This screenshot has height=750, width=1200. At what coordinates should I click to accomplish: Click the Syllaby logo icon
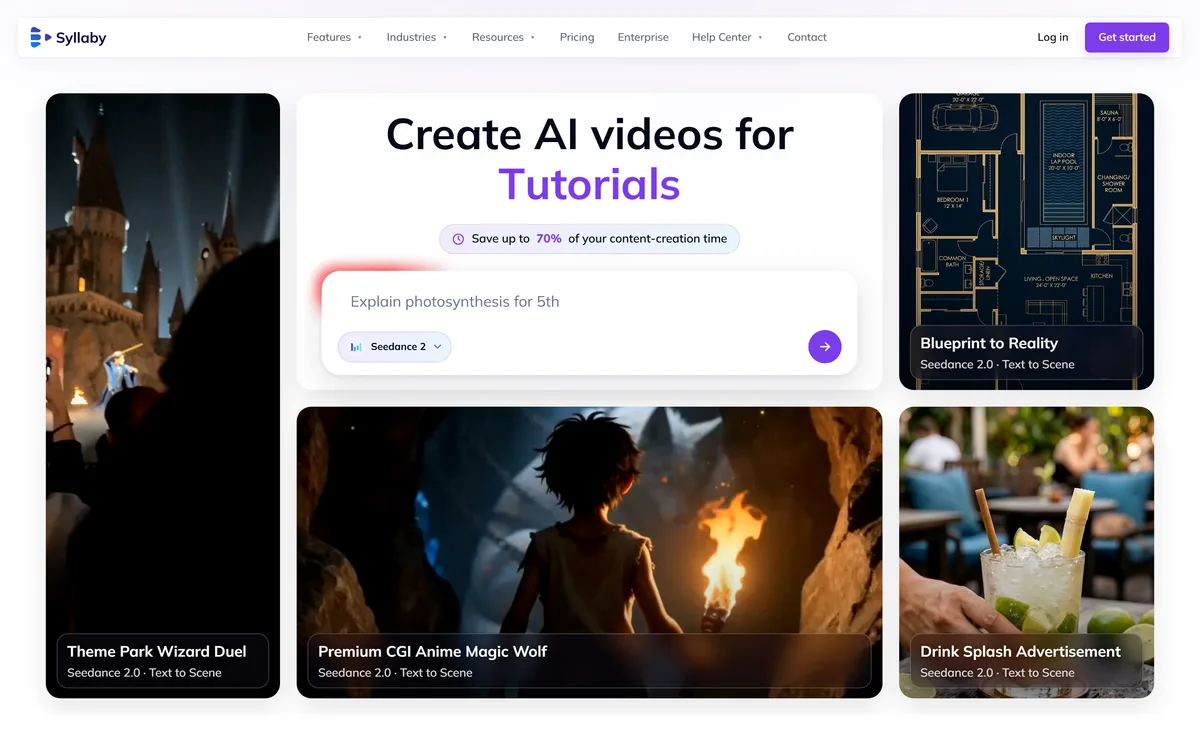[40, 37]
